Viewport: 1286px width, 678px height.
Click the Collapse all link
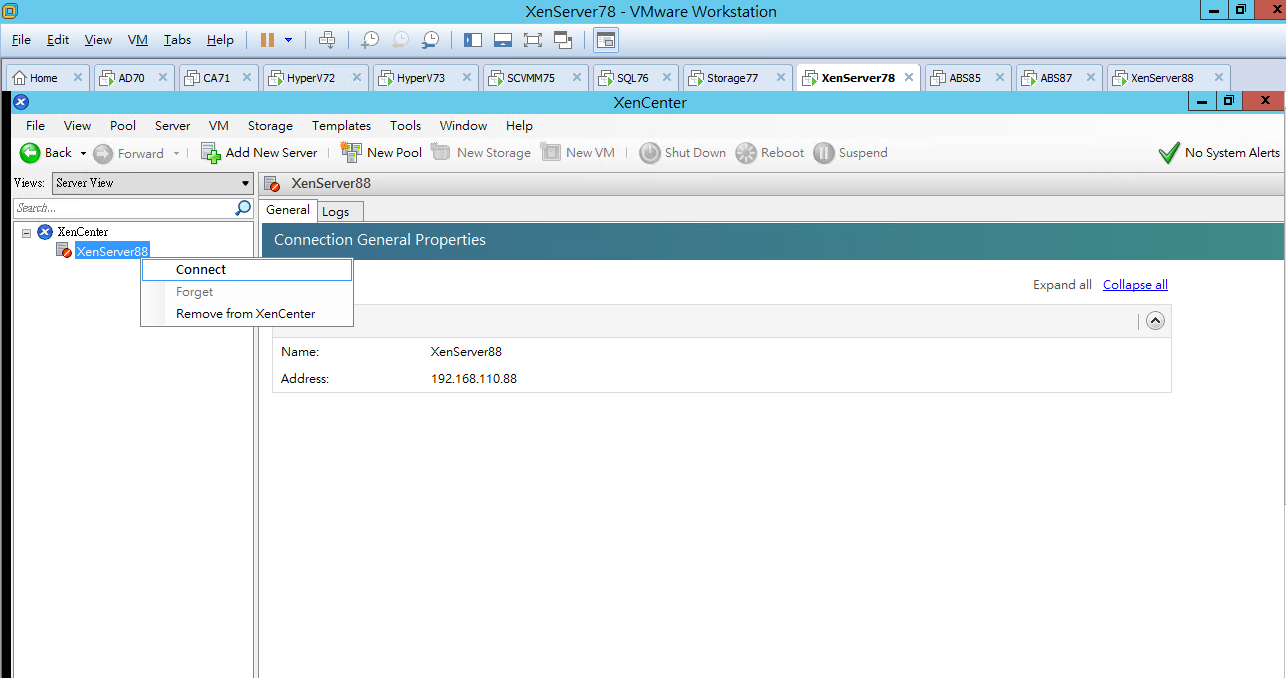pyautogui.click(x=1135, y=285)
